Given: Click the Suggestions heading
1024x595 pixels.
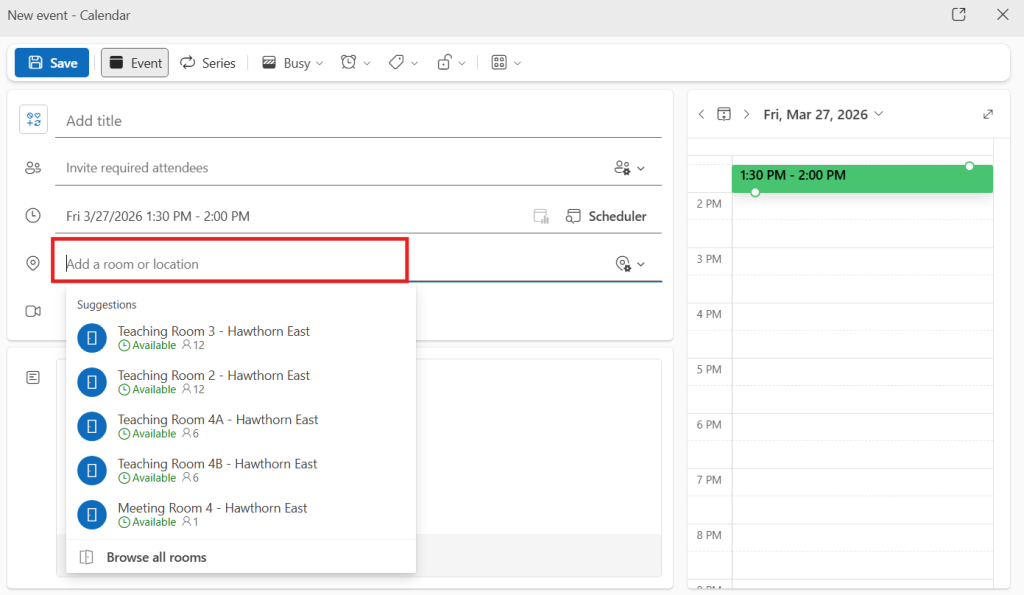Looking at the screenshot, I should (x=106, y=304).
